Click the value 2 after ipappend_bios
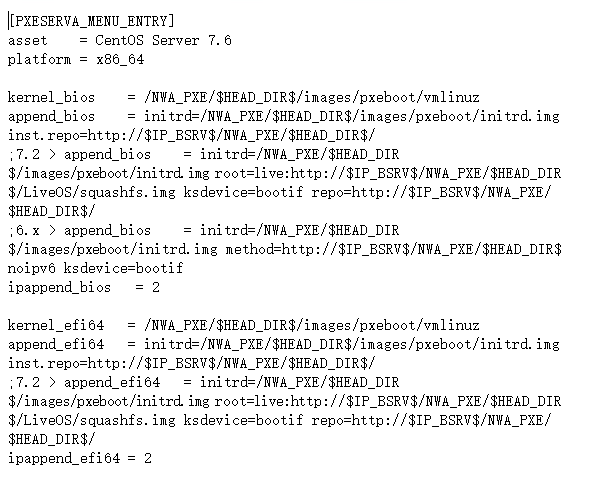The height and width of the screenshot is (480, 602). pyautogui.click(x=156, y=287)
